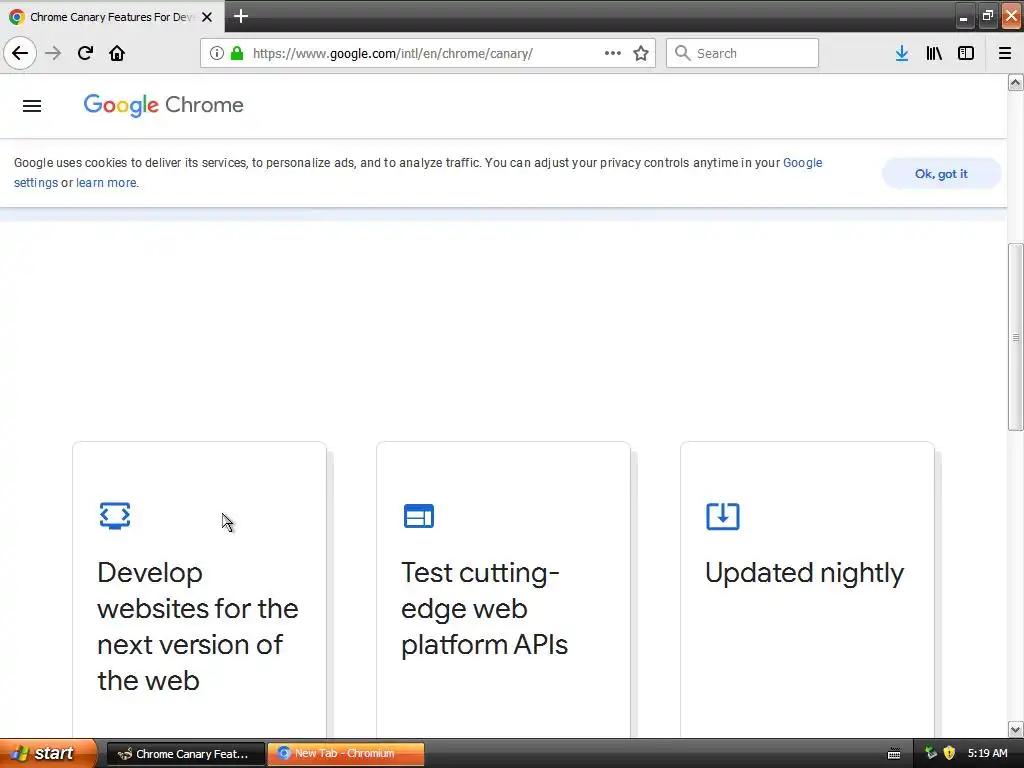Click scrollbar up arrow
1024x768 pixels.
point(1016,82)
